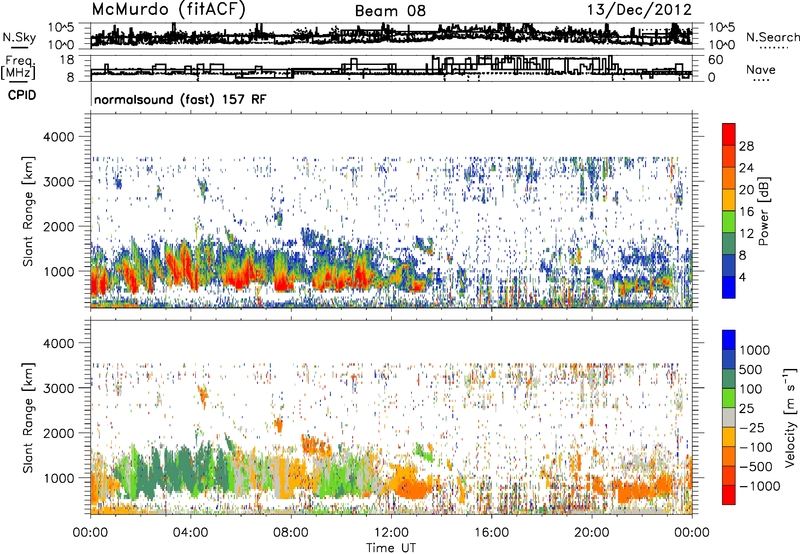Click the '16:00' time axis label

click(x=491, y=533)
